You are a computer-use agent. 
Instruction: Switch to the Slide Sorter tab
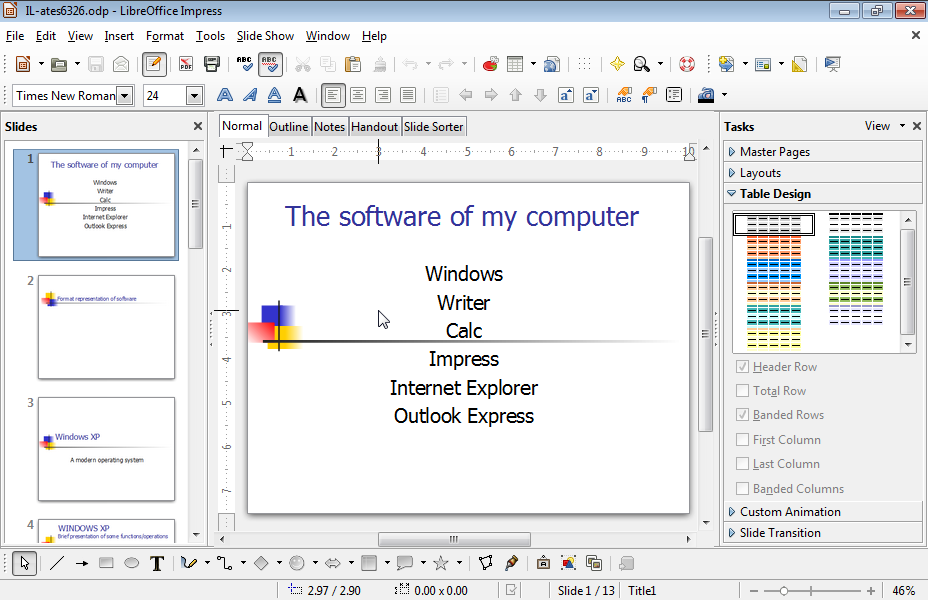click(434, 127)
